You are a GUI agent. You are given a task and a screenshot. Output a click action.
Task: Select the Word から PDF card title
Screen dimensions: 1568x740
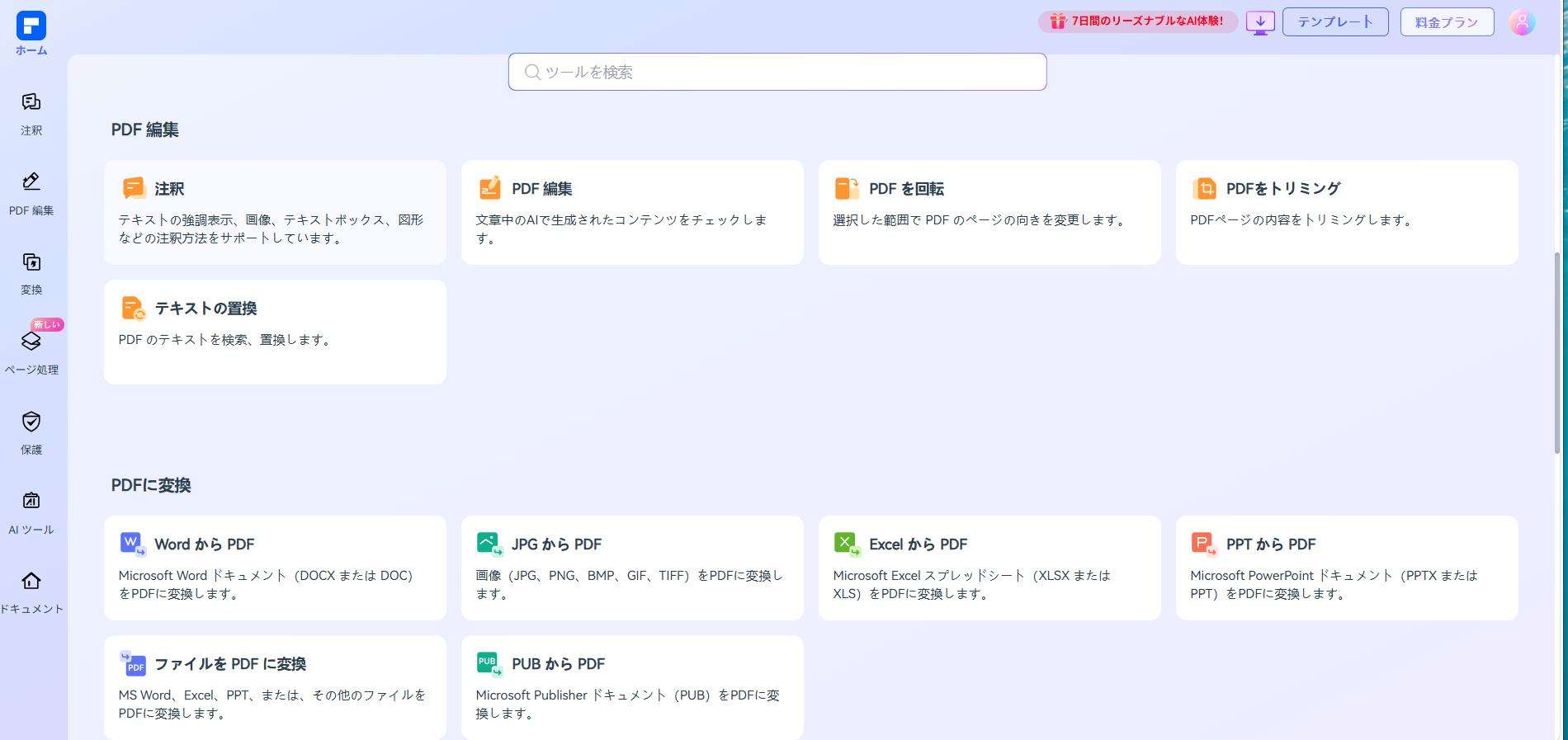205,544
